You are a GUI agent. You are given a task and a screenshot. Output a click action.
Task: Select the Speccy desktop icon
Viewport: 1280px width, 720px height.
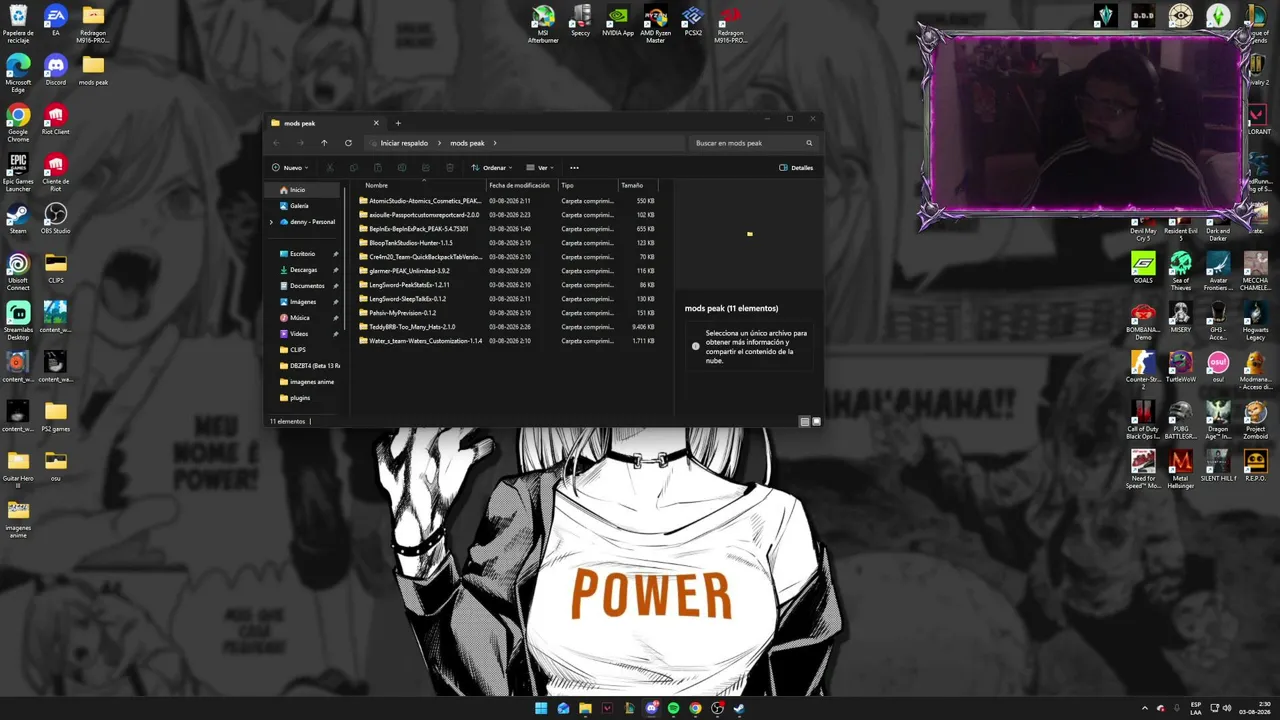581,21
